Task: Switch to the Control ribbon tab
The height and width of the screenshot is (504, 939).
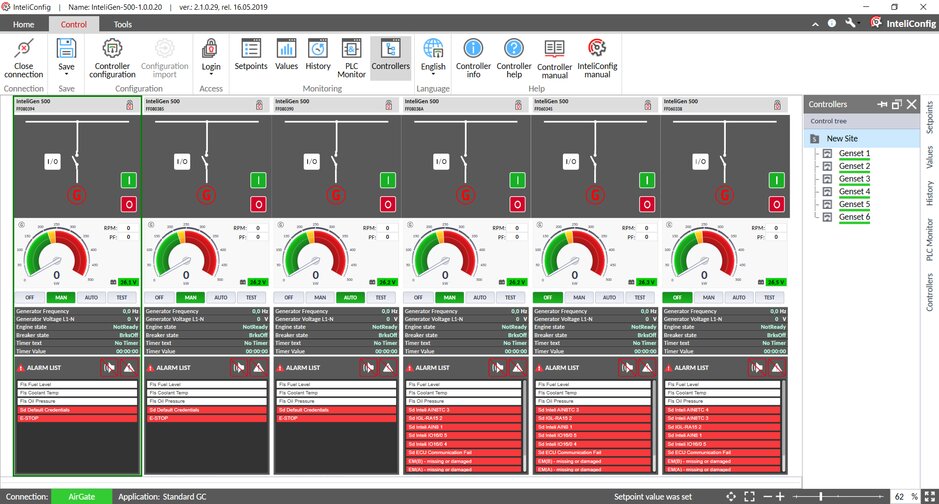Action: click(74, 24)
